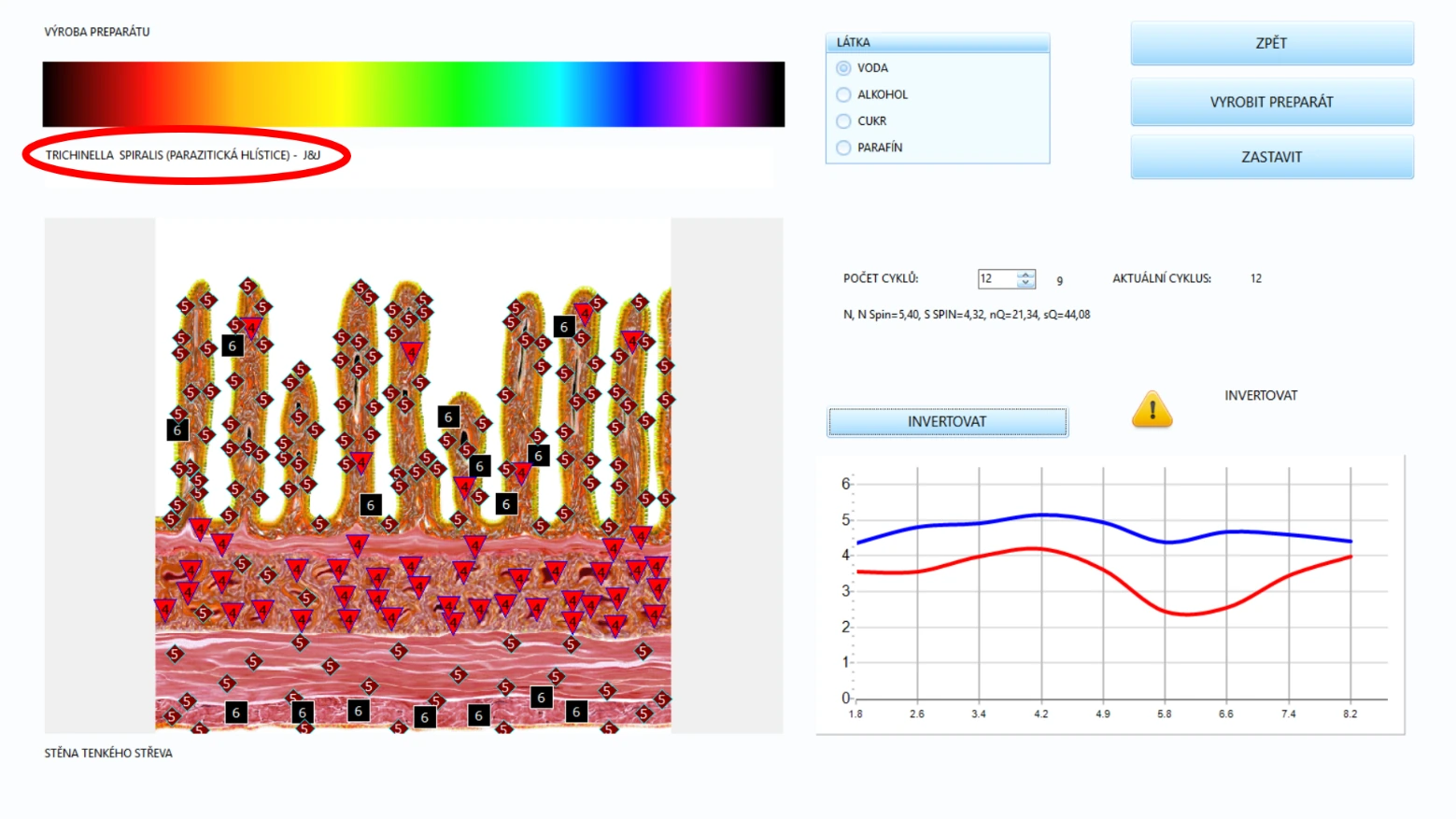Screen dimensions: 1456x819
Task: Stop the process with ZASTAVIT
Action: (1271, 157)
